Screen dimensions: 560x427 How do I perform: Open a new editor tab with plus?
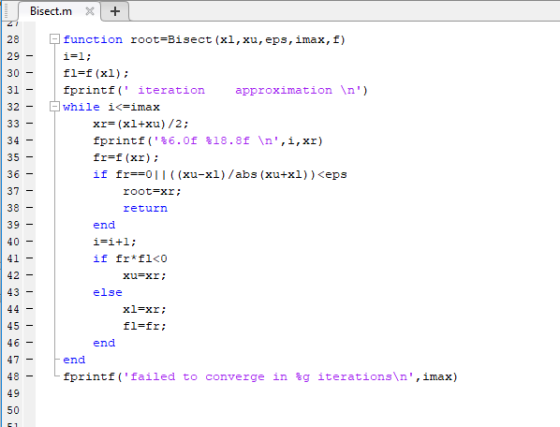point(115,11)
